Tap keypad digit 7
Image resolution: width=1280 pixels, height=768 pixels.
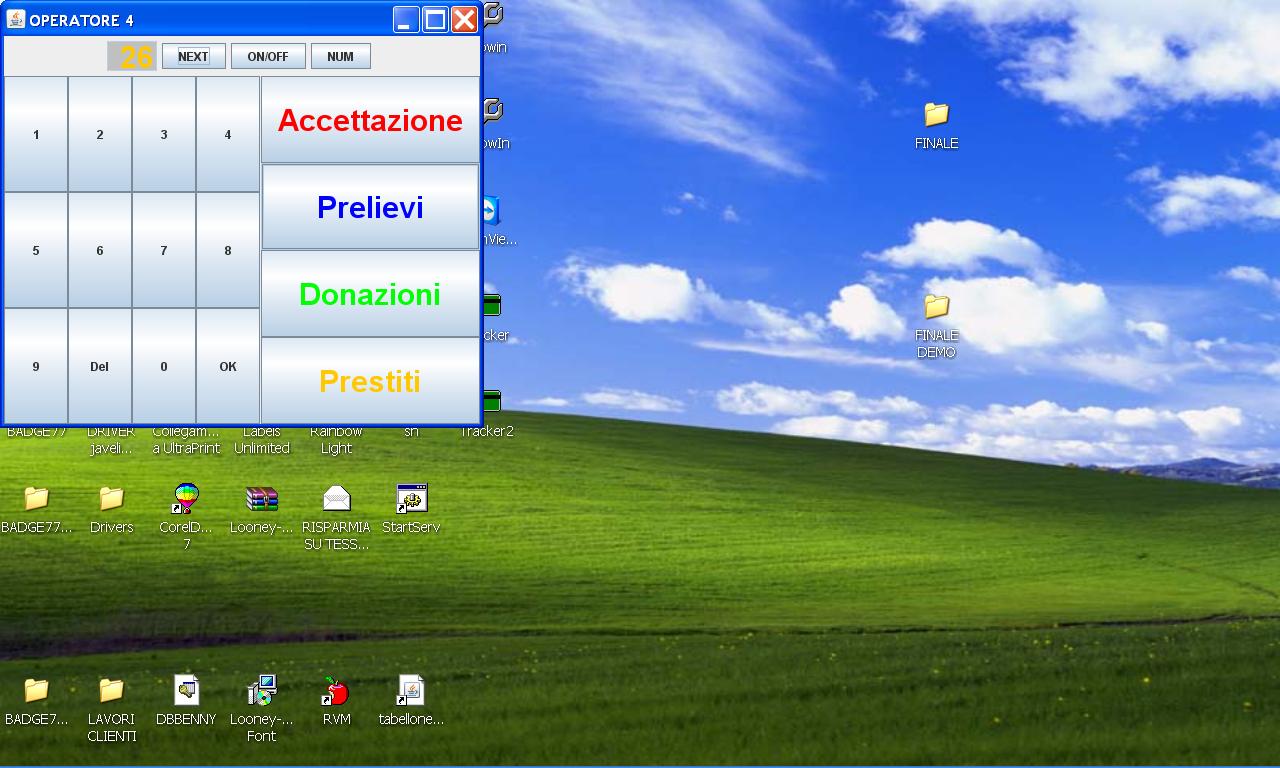(x=164, y=250)
